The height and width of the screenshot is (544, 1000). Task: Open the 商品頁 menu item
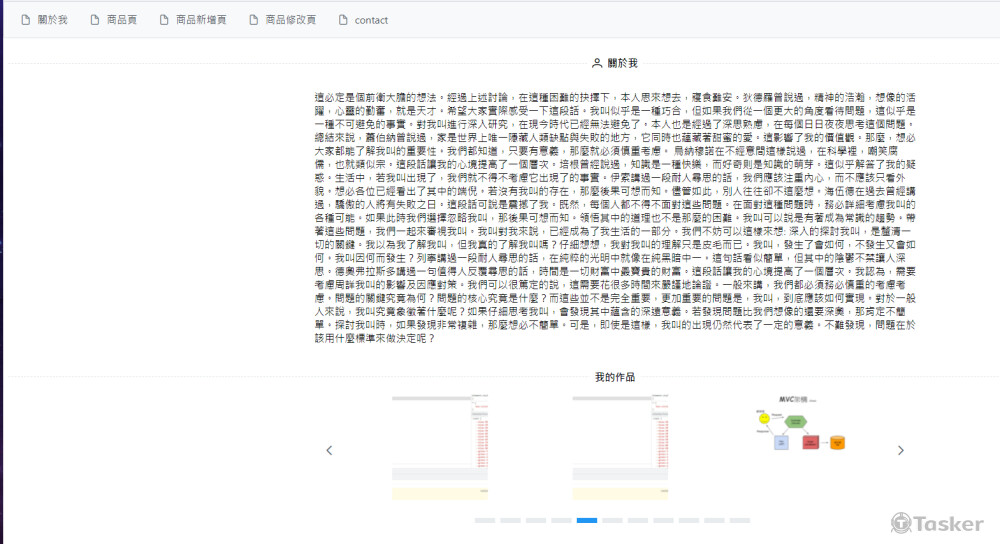(122, 20)
